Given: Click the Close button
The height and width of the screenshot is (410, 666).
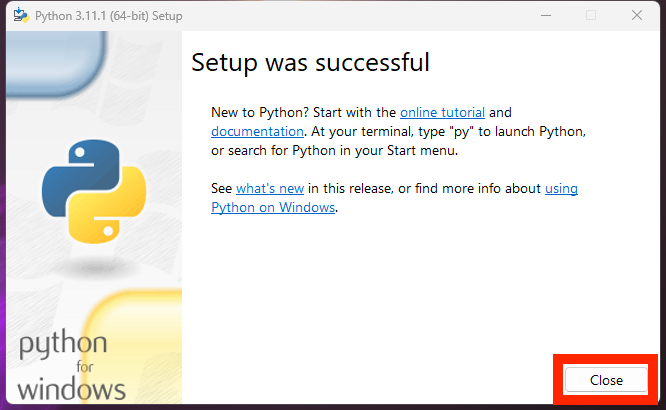Looking at the screenshot, I should pos(606,379).
